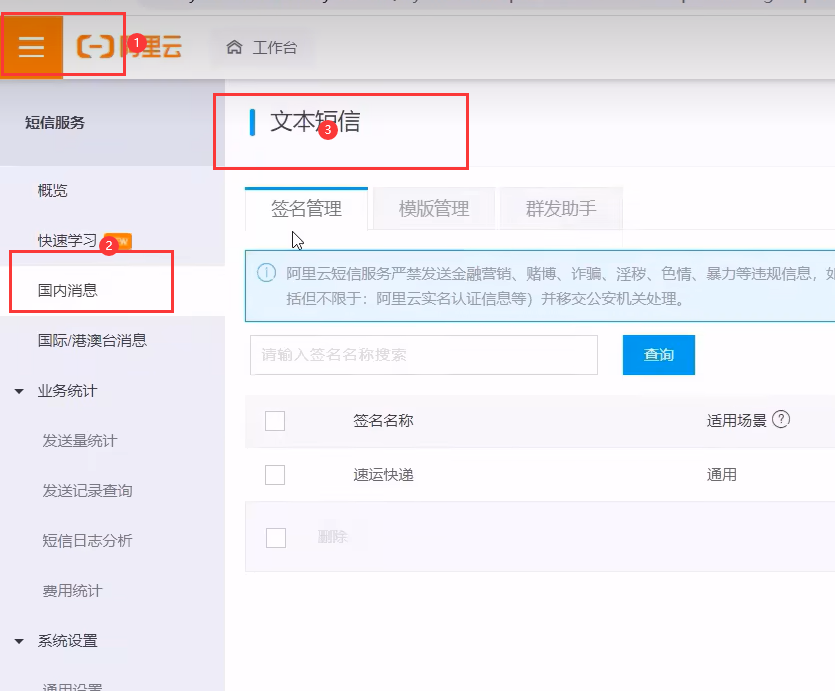Switch to the 模版管理 tab
835x691 pixels.
[433, 209]
